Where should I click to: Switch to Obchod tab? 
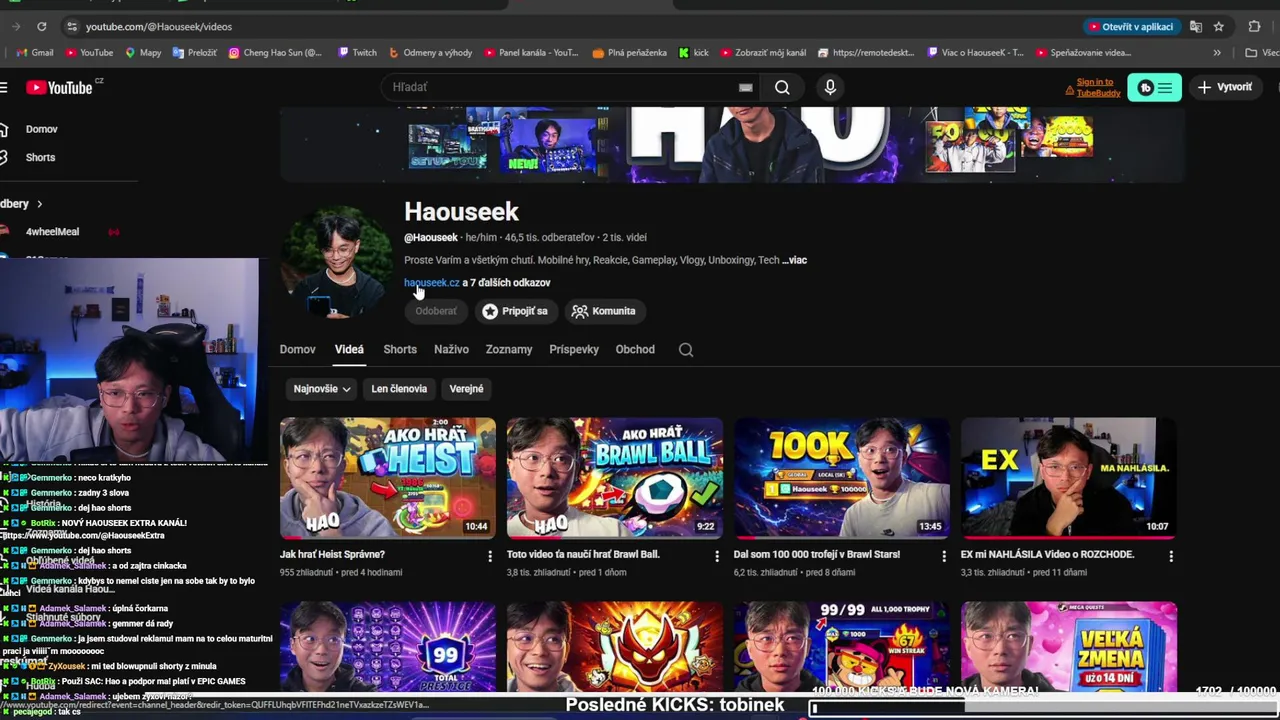(x=635, y=349)
